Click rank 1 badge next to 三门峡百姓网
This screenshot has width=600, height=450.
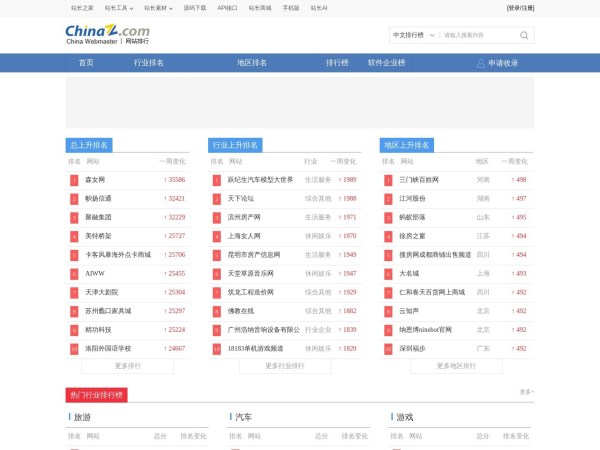388,180
